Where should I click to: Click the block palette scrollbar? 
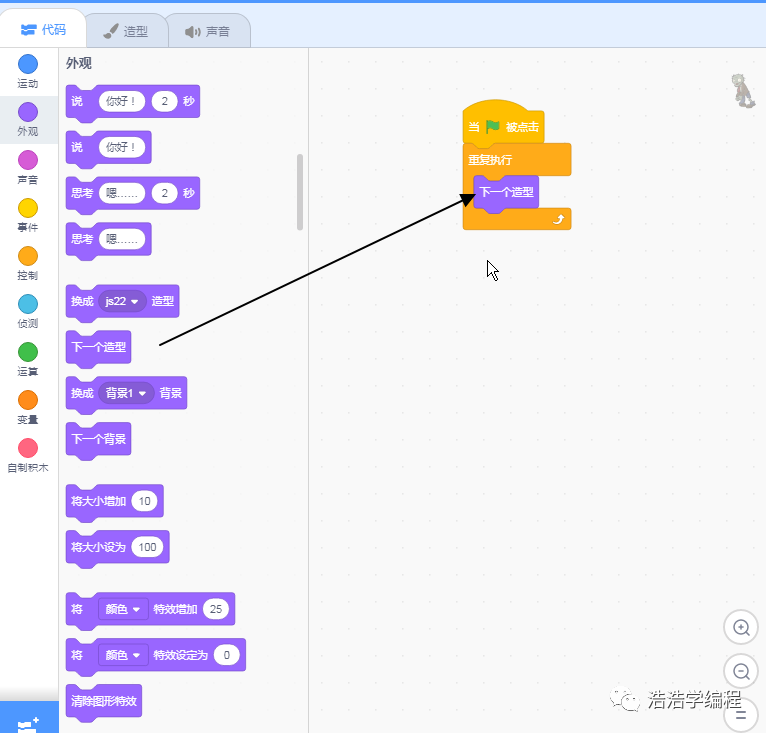(x=300, y=192)
